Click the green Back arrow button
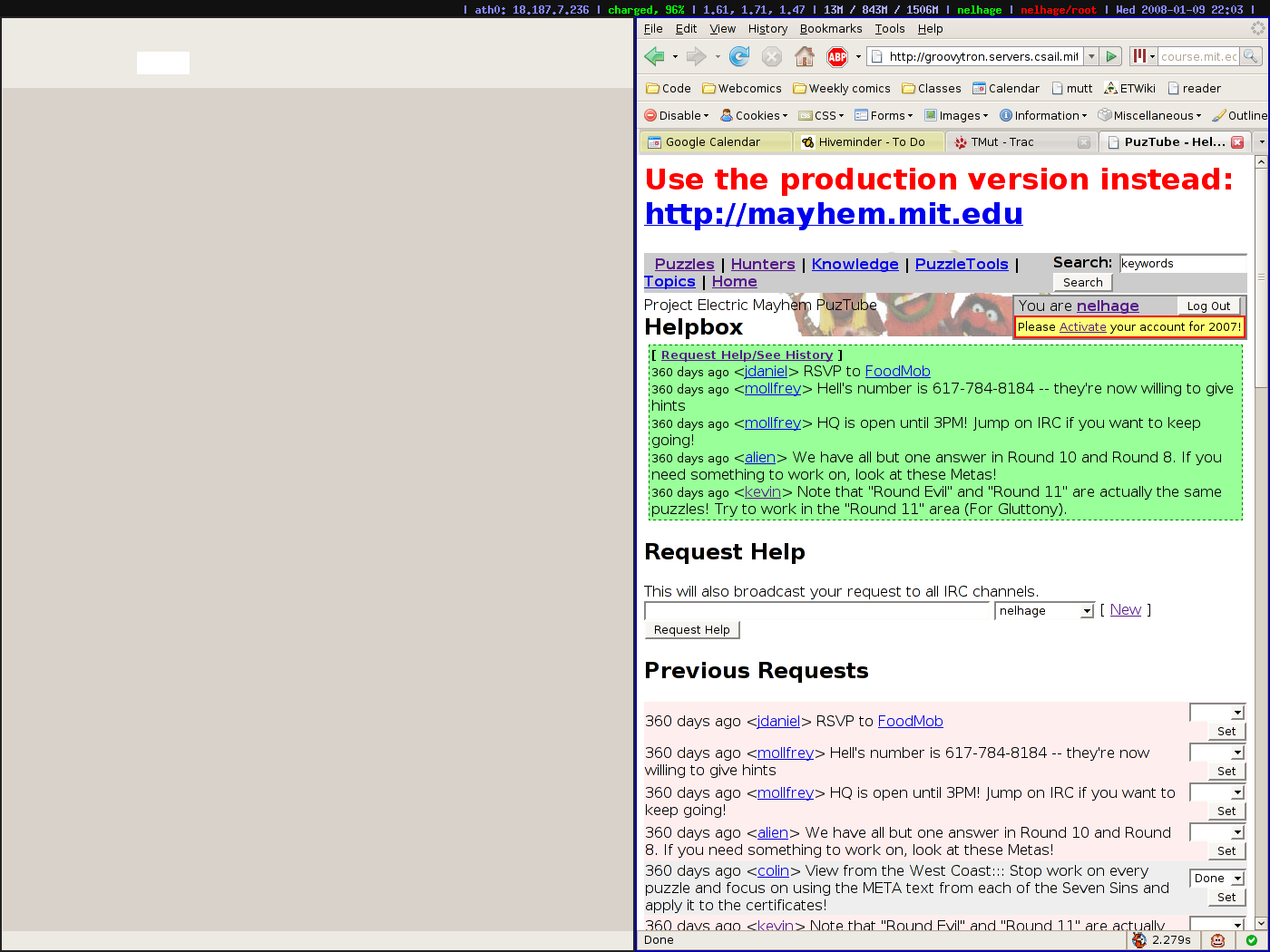This screenshot has width=1270, height=952. pyautogui.click(x=654, y=57)
